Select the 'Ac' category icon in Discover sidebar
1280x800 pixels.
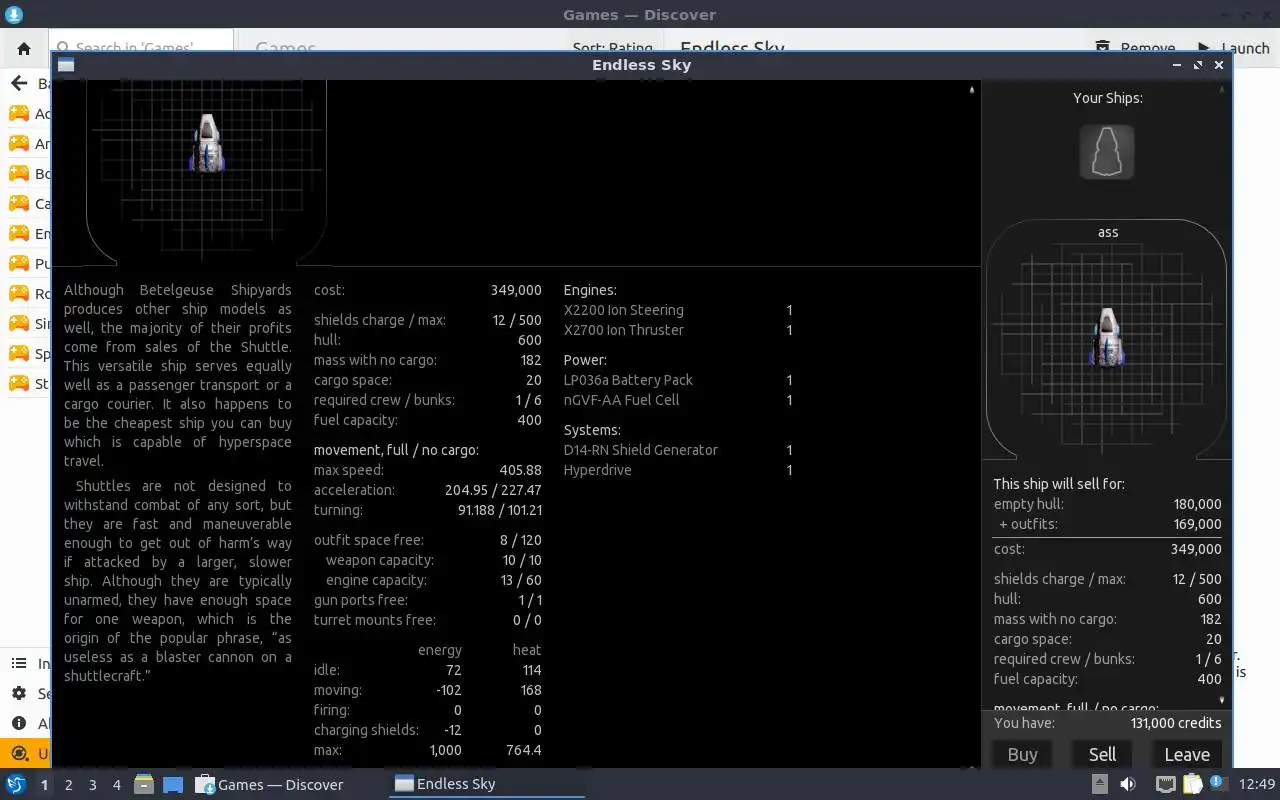pyautogui.click(x=19, y=113)
